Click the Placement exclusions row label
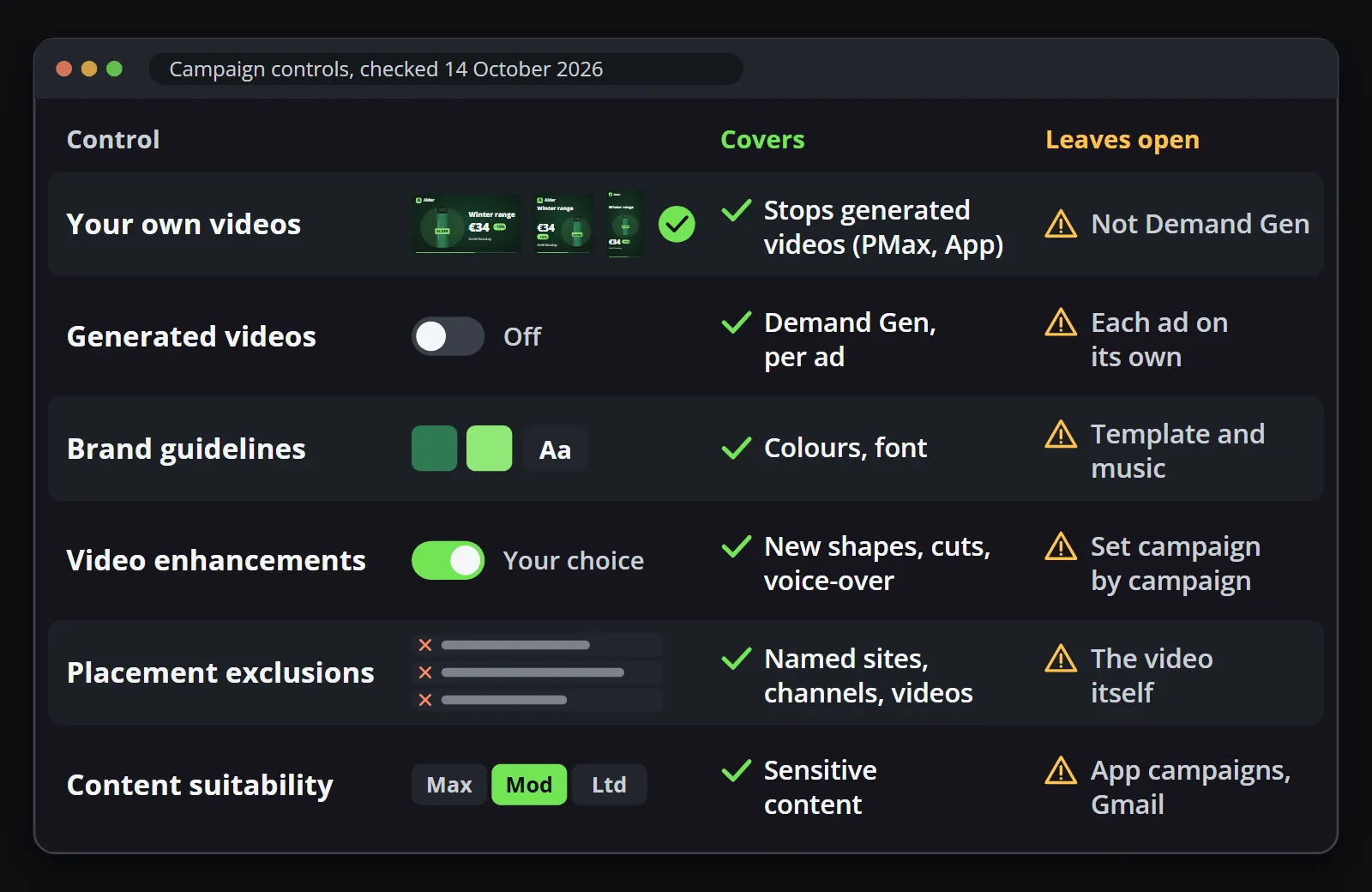 click(220, 672)
